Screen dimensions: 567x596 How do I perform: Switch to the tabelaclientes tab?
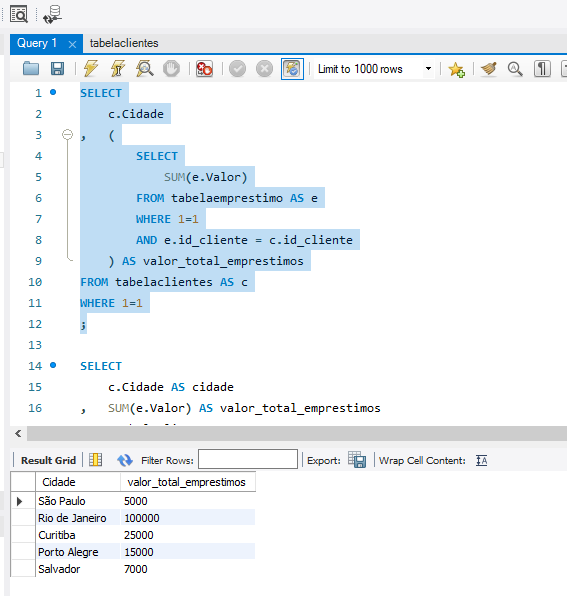pos(124,43)
